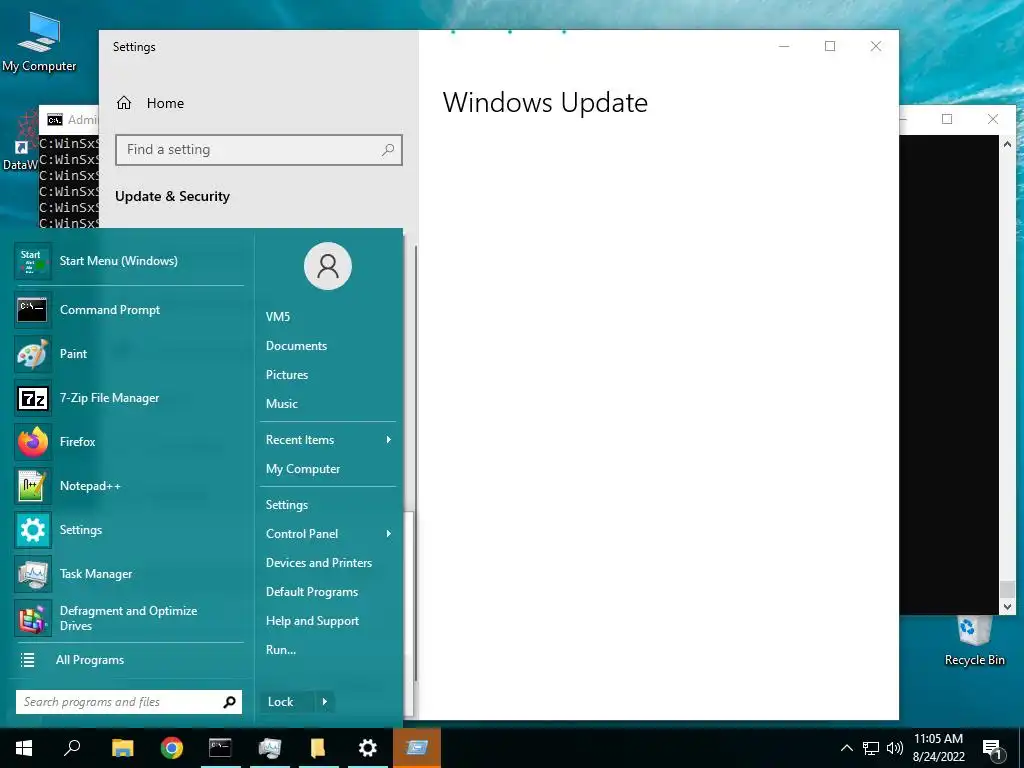Click the user account avatar
This screenshot has width=1024, height=768.
[x=328, y=266]
